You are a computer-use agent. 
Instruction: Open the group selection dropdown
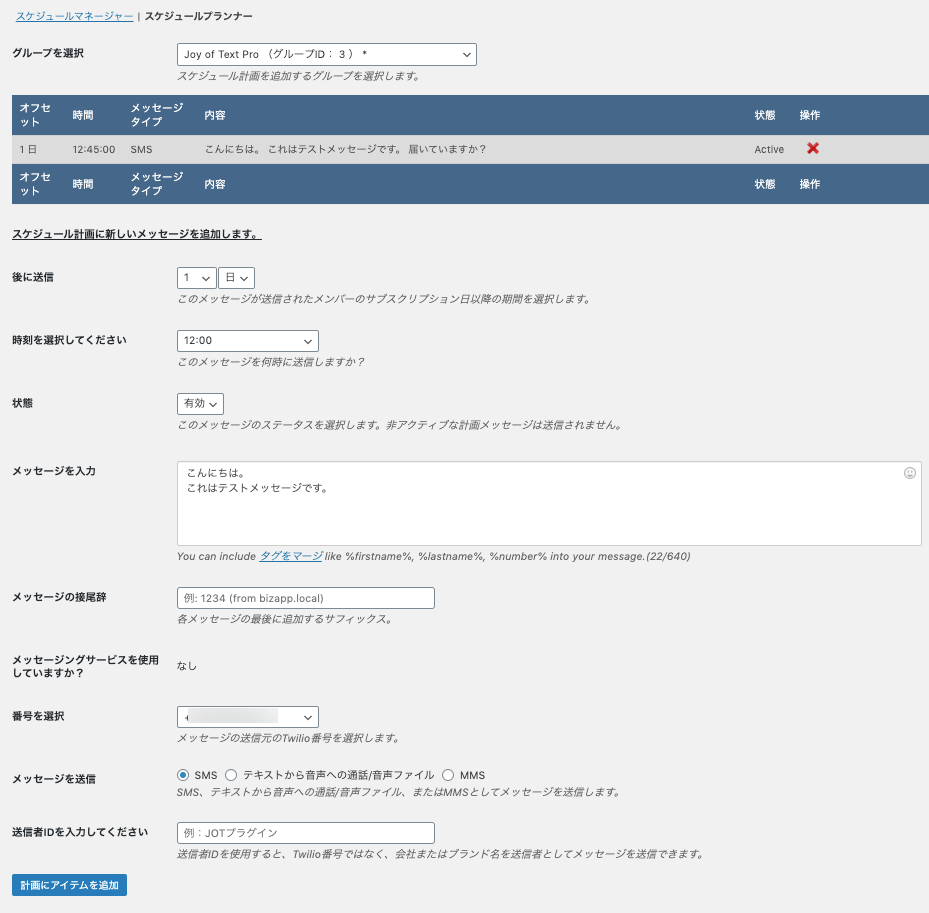[326, 55]
